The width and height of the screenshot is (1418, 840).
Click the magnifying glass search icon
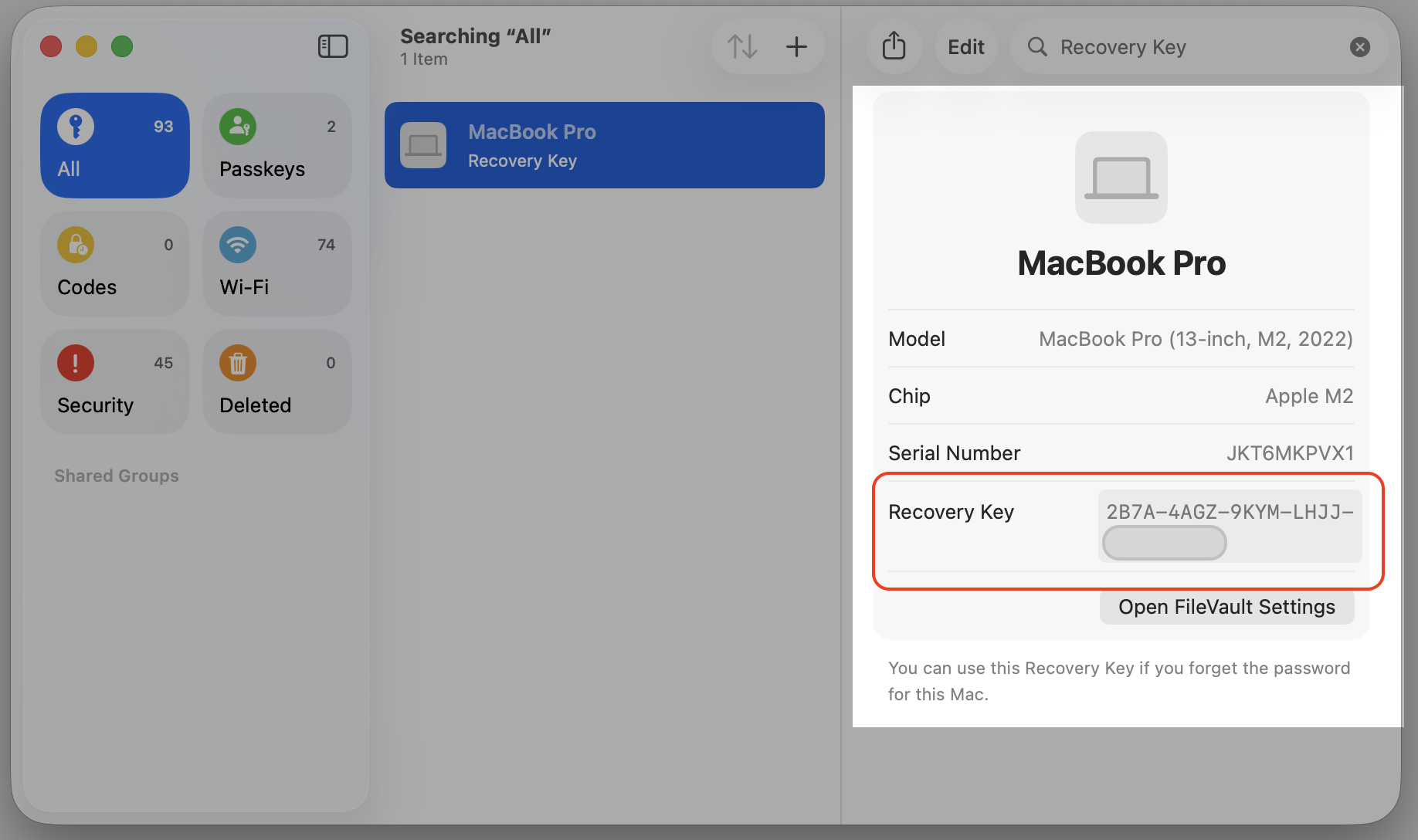point(1037,47)
